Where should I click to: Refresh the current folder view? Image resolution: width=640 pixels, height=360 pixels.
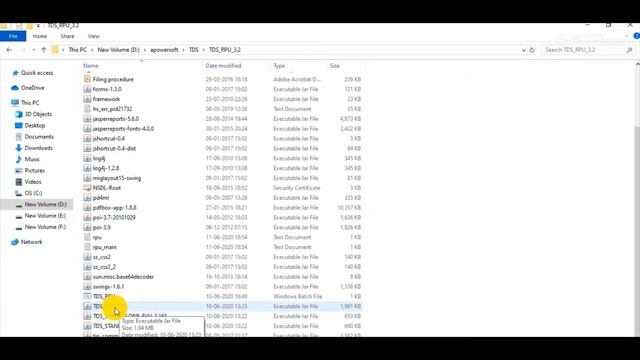coord(532,50)
